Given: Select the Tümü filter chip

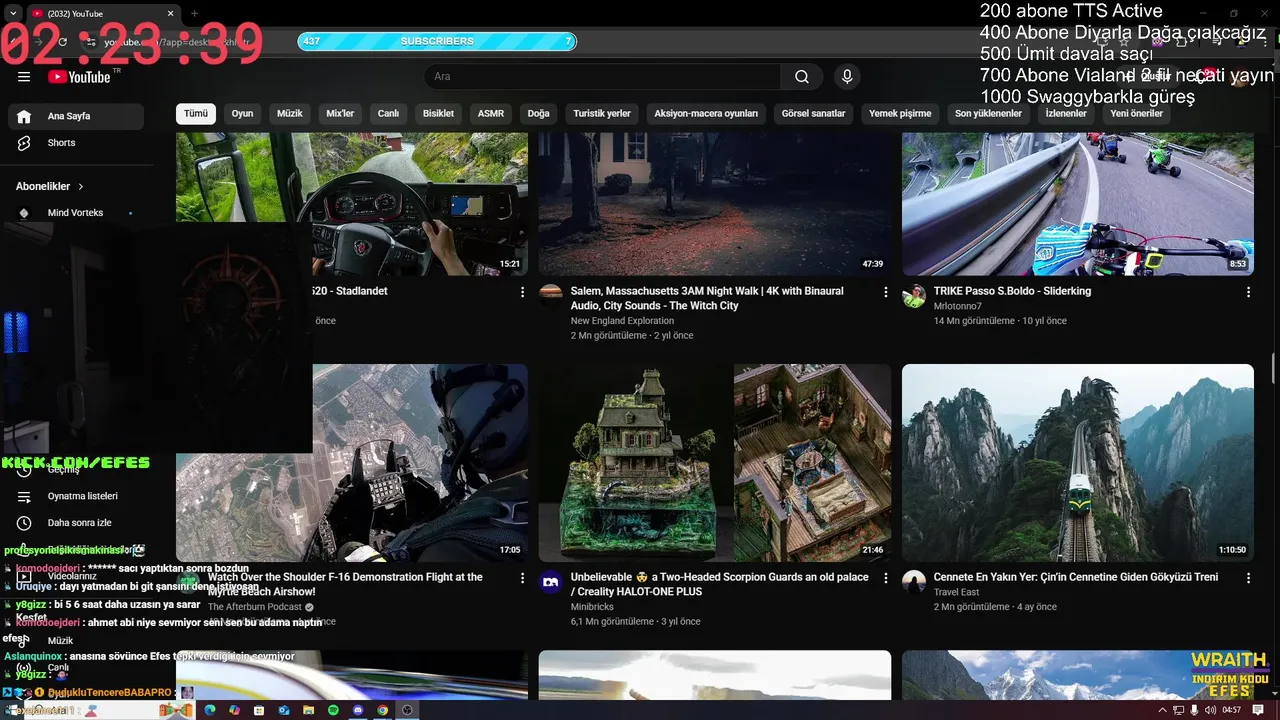Looking at the screenshot, I should [196, 114].
